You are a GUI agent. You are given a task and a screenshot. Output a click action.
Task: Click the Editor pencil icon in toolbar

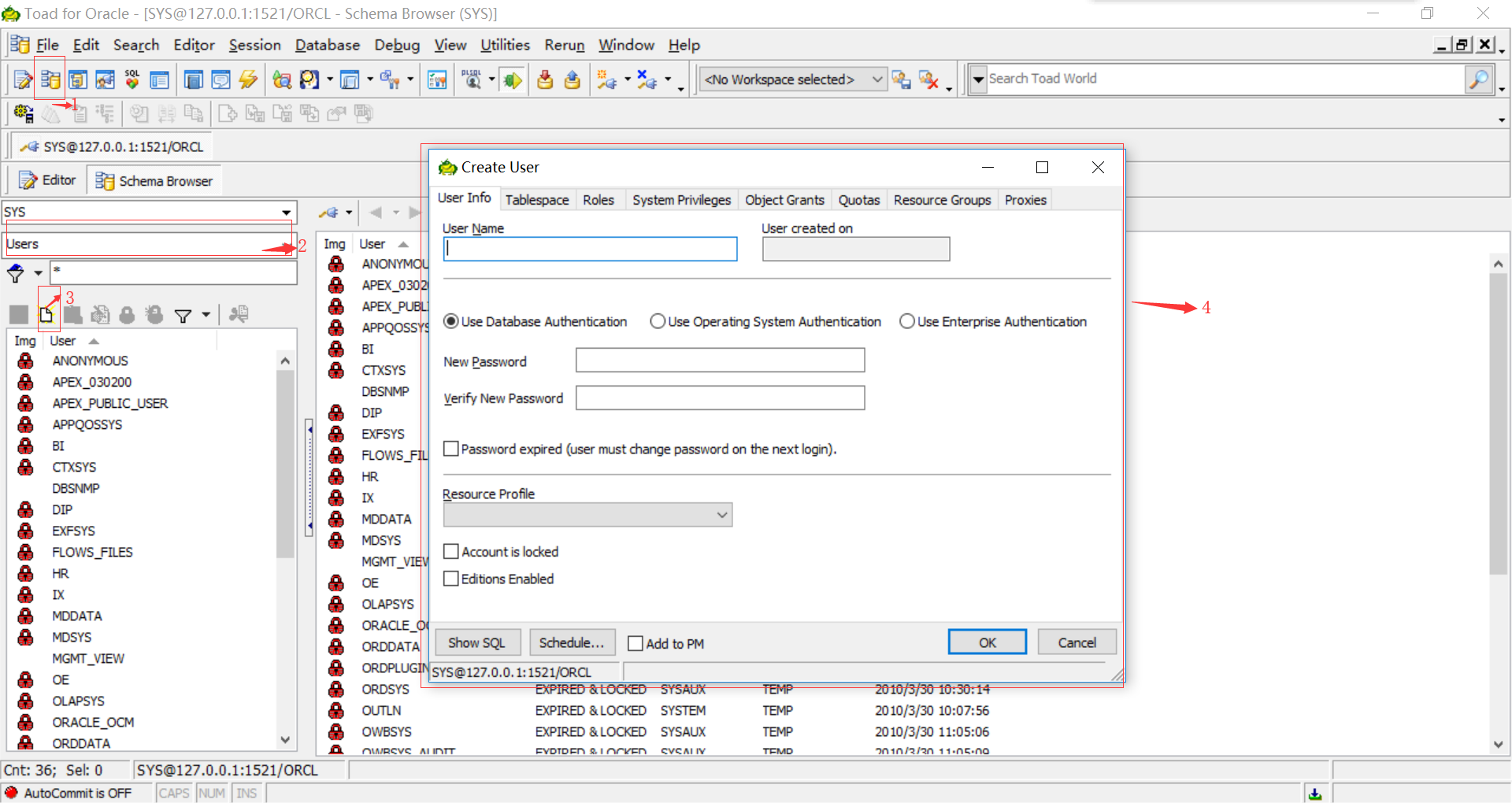23,80
